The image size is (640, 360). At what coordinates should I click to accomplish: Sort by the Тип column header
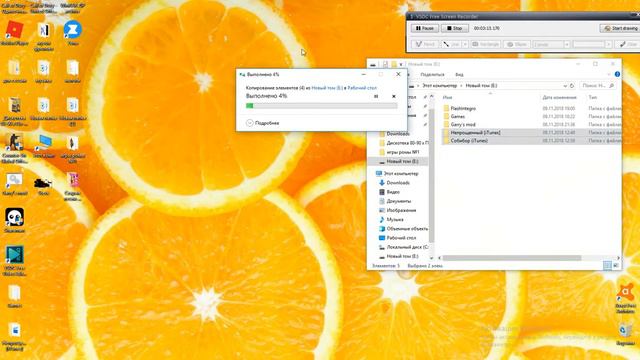(593, 98)
